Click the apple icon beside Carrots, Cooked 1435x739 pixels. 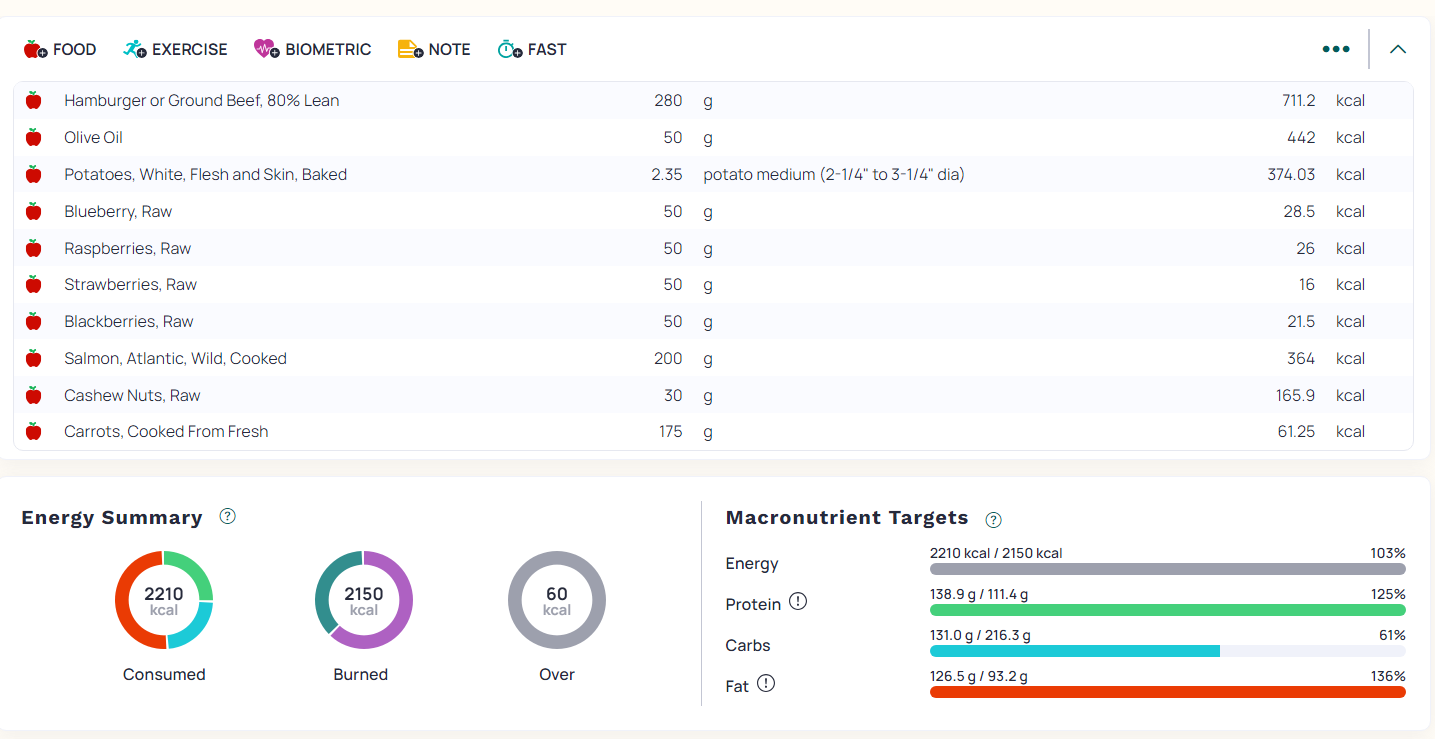tap(33, 431)
